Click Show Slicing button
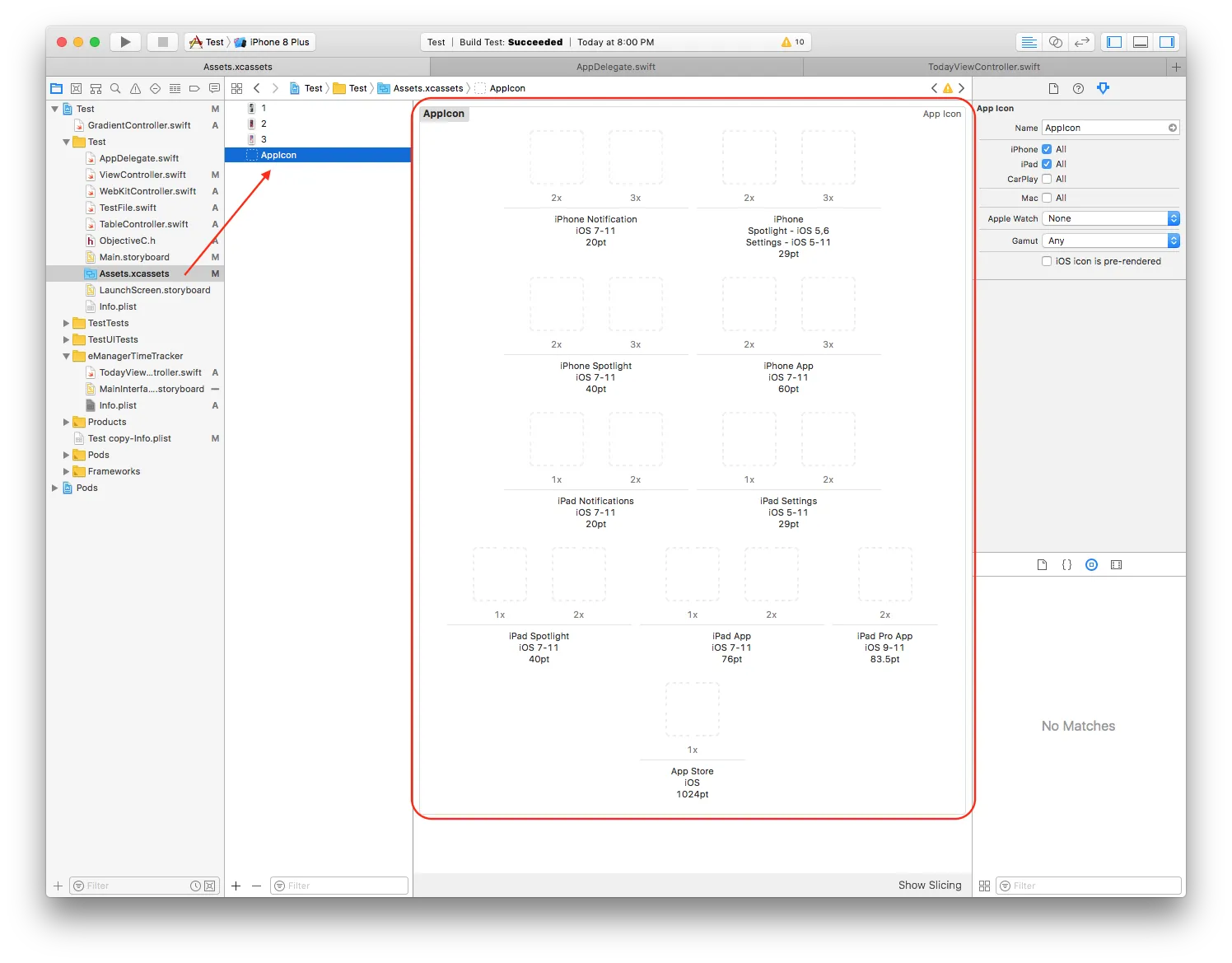 coord(930,885)
